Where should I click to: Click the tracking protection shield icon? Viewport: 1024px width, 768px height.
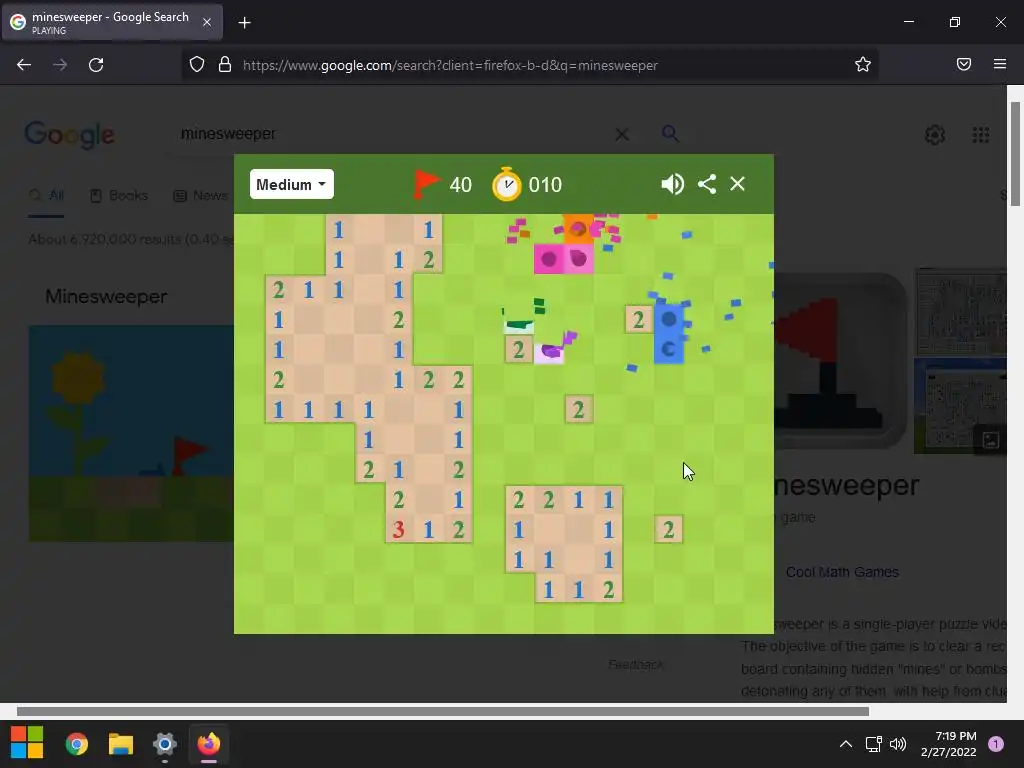[x=197, y=65]
